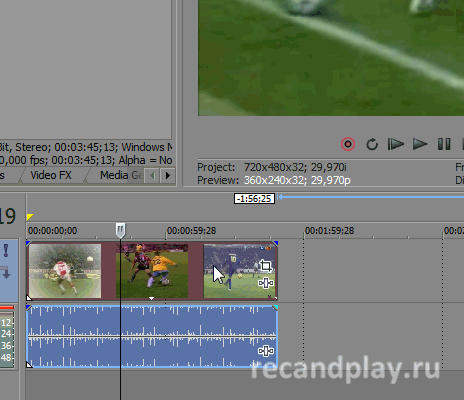Click Play From Start button
The width and height of the screenshot is (464, 400).
pyautogui.click(x=396, y=144)
